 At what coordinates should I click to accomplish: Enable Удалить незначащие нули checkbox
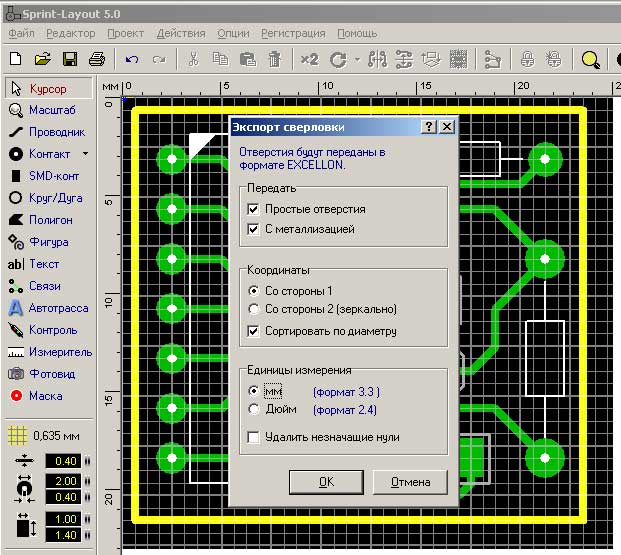(253, 437)
